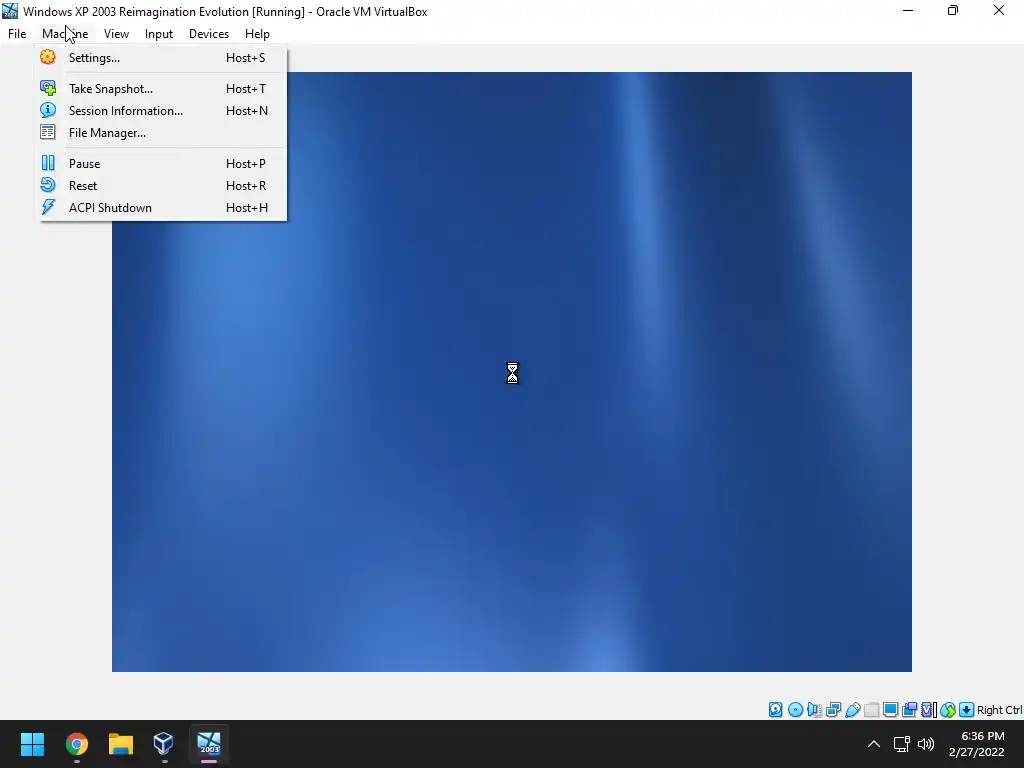
Task: Launch File Manager from Machine menu
Action: tap(163, 133)
